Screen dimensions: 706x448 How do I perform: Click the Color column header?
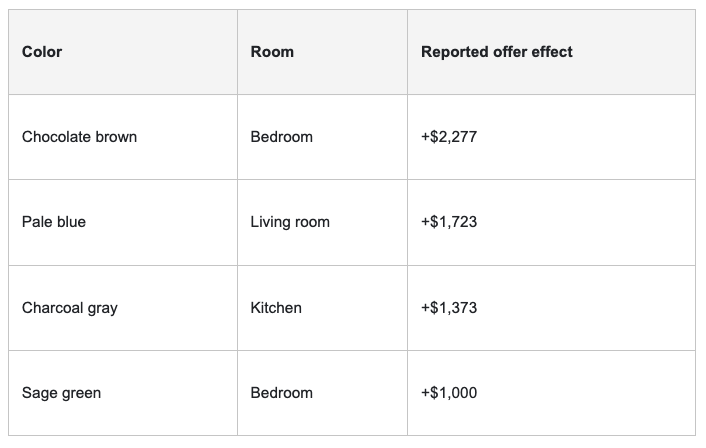[42, 52]
